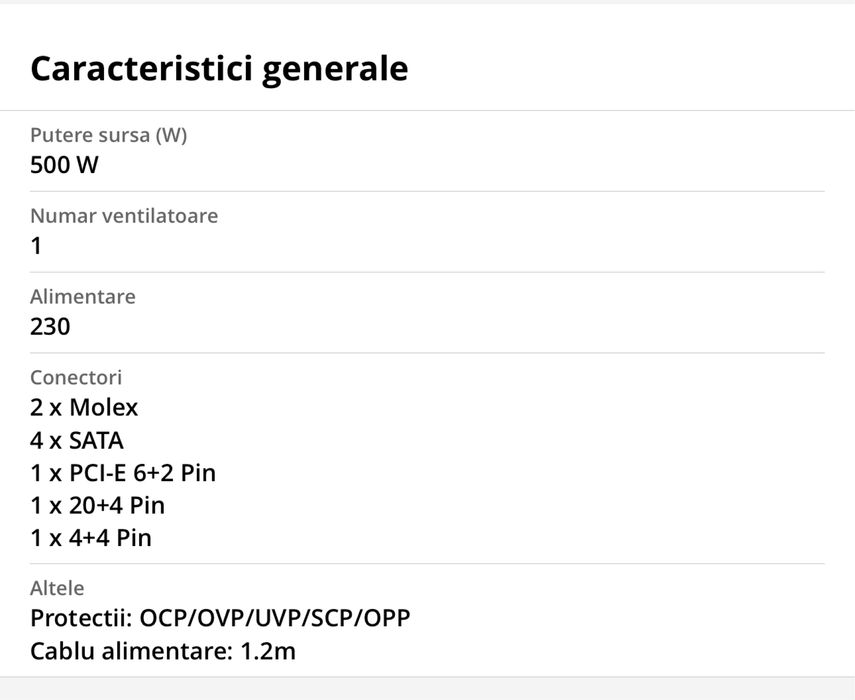Viewport: 855px width, 700px height.
Task: Select the 4 x SATA connector entry
Action: pos(77,440)
